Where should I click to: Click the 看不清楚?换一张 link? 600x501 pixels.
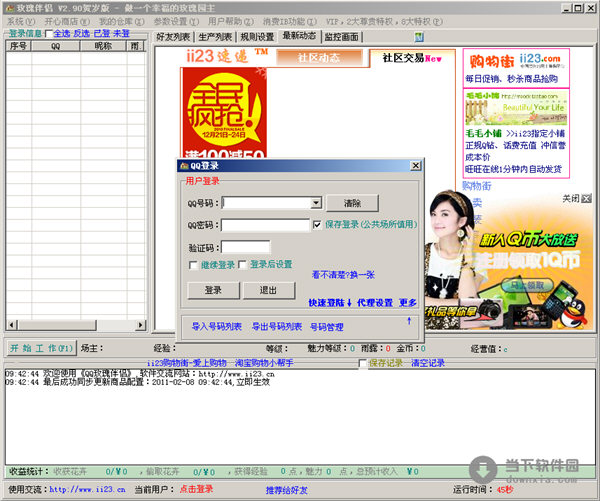343,275
